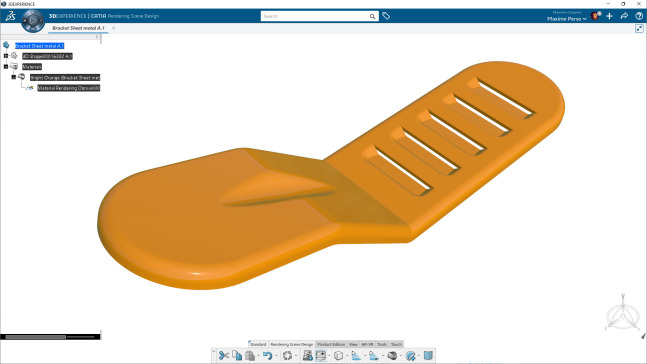Image resolution: width=647 pixels, height=364 pixels.
Task: Open the Maxime Perso user dropdown
Action: tap(567, 19)
